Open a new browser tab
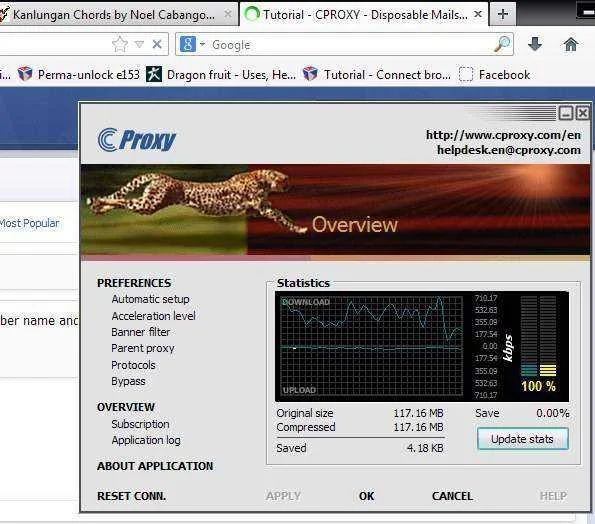This screenshot has width=595, height=524. pos(503,14)
